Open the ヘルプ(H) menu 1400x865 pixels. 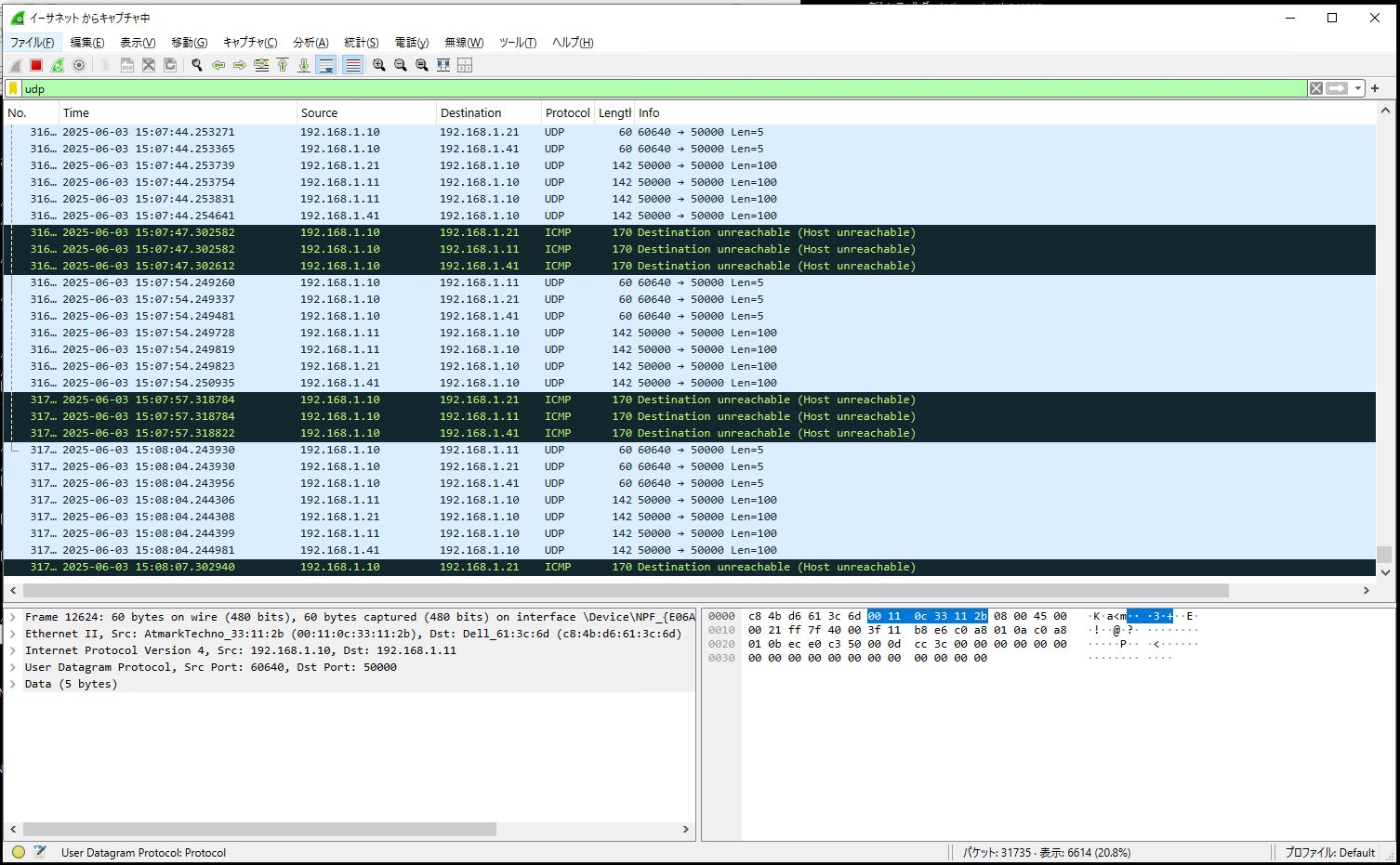[x=573, y=43]
